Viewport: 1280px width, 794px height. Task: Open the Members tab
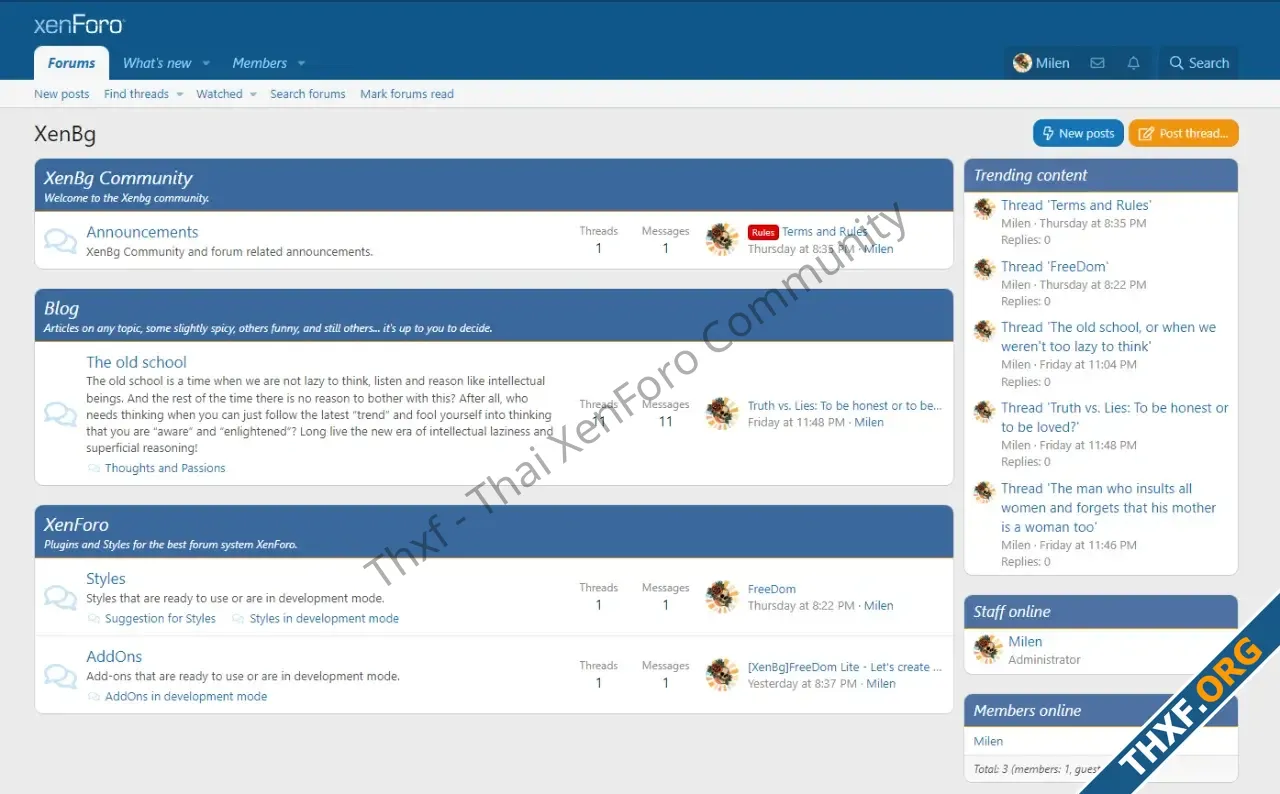point(260,63)
